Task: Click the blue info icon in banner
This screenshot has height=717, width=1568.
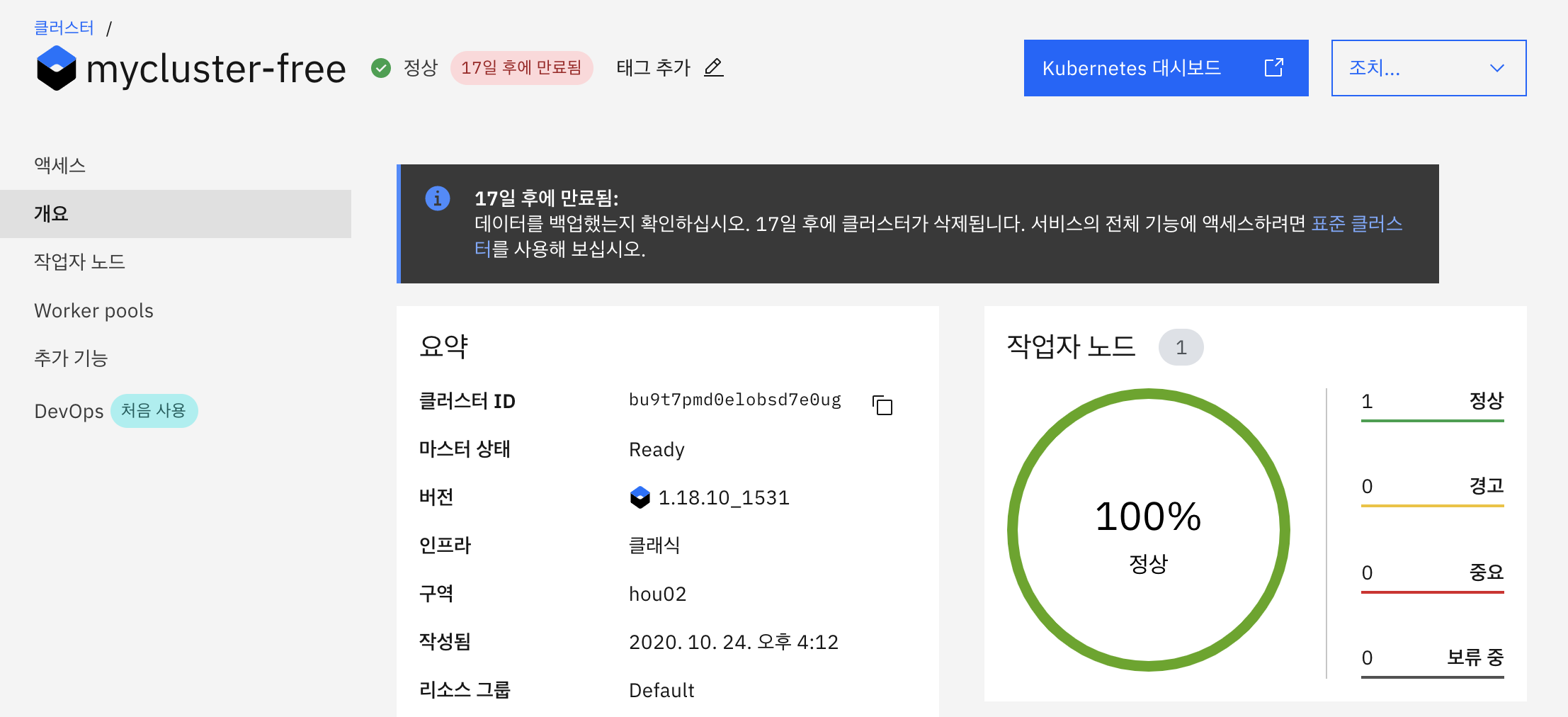Action: tap(437, 198)
